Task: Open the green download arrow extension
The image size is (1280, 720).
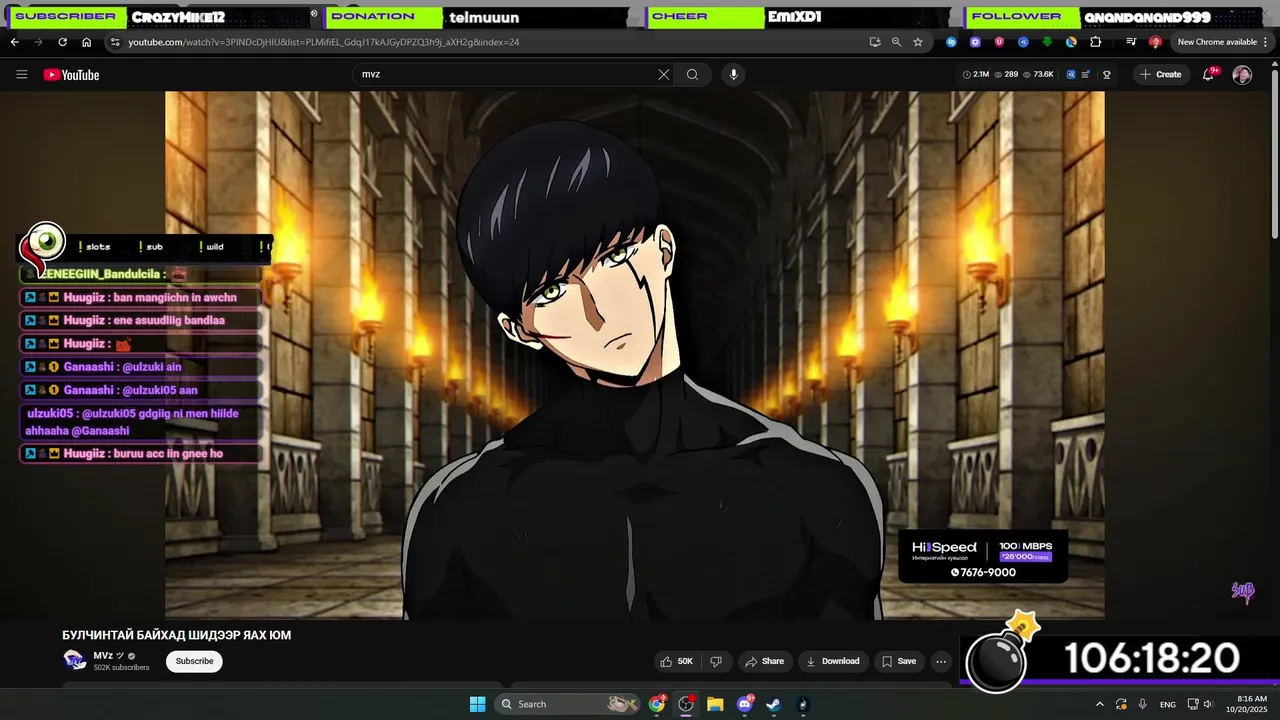Action: [1047, 42]
